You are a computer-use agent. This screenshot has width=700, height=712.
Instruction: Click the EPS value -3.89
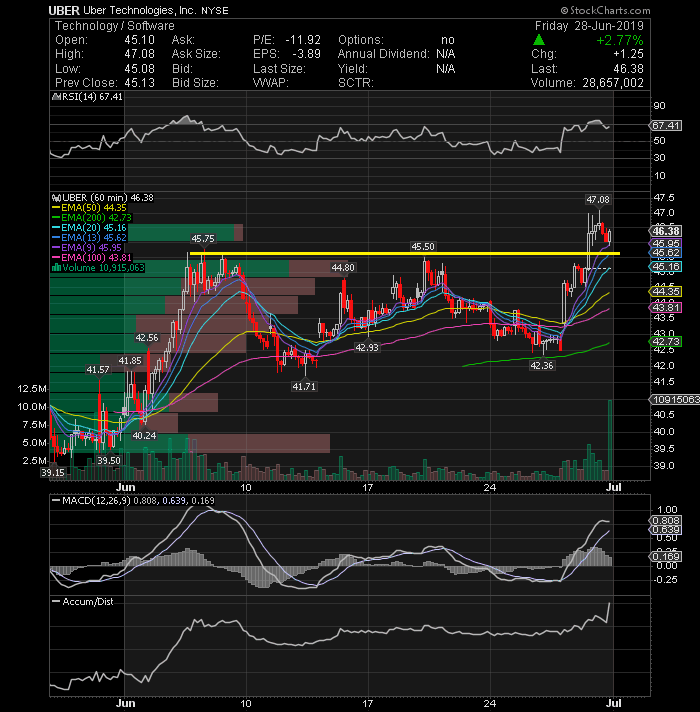306,54
